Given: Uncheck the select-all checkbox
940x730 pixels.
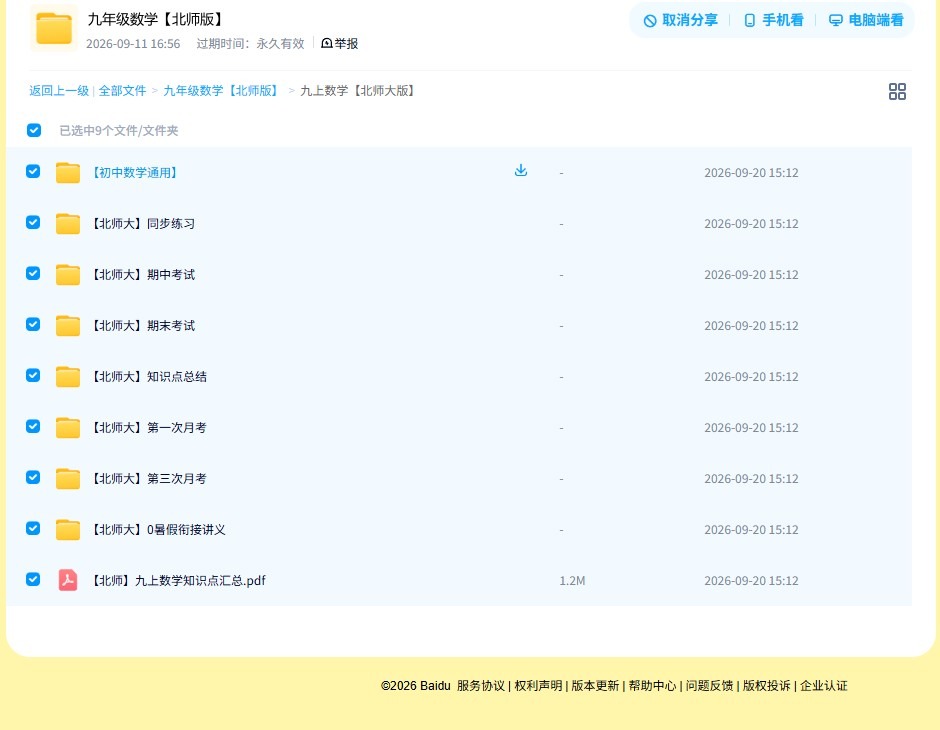Looking at the screenshot, I should [34, 130].
